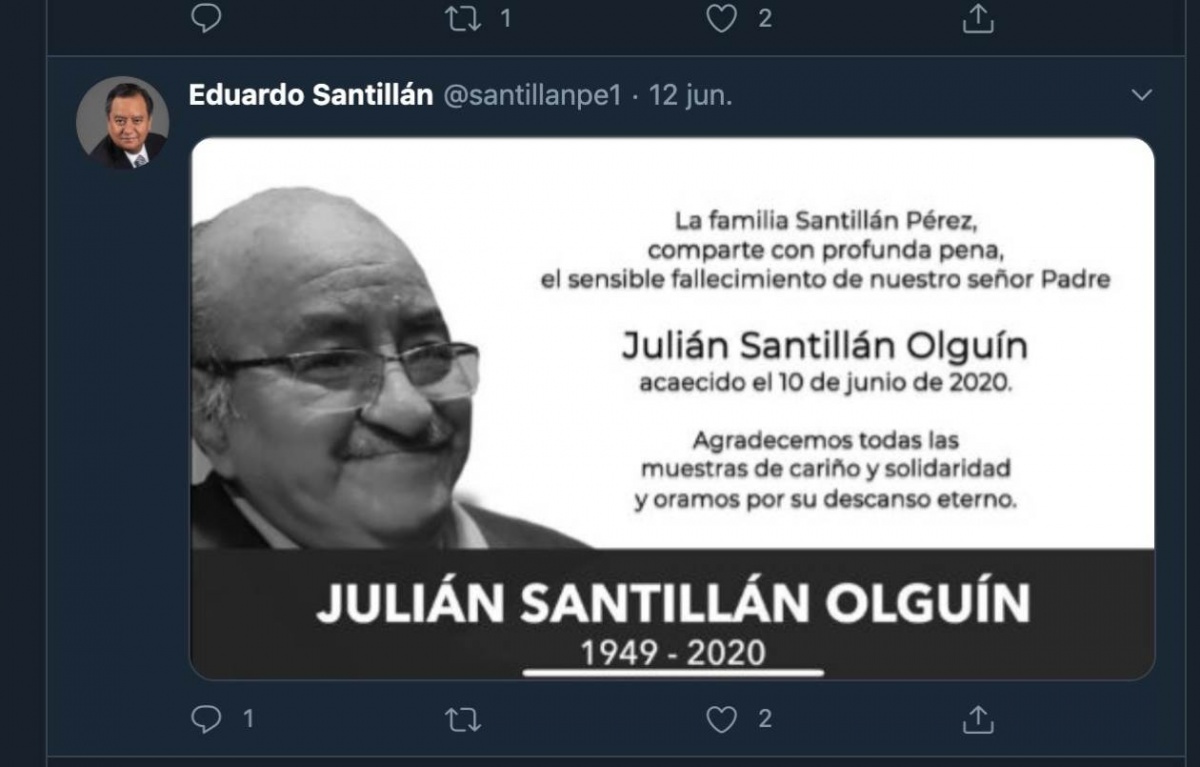This screenshot has height=767, width=1200.
Task: Open the @santillanpe1 handle link
Action: click(x=531, y=96)
